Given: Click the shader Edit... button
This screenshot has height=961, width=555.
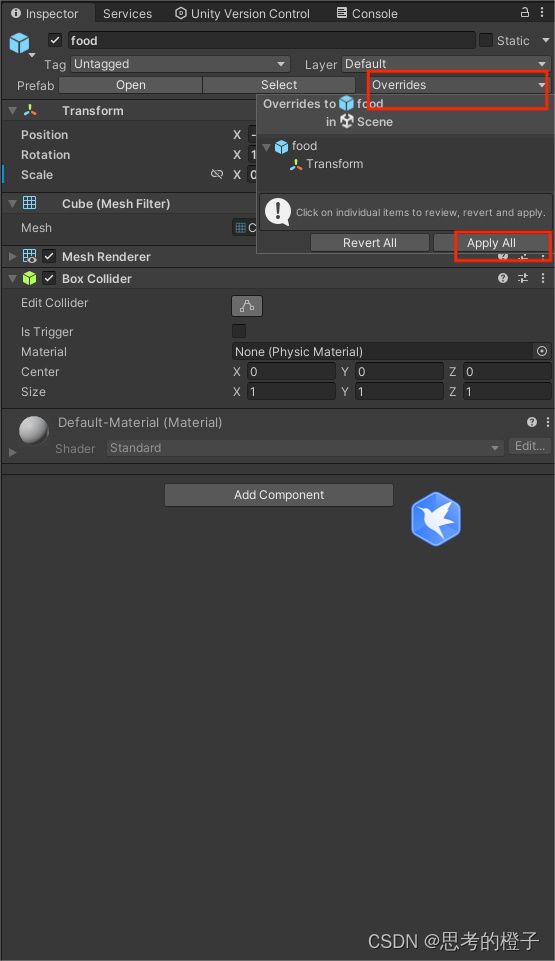Looking at the screenshot, I should tap(530, 446).
